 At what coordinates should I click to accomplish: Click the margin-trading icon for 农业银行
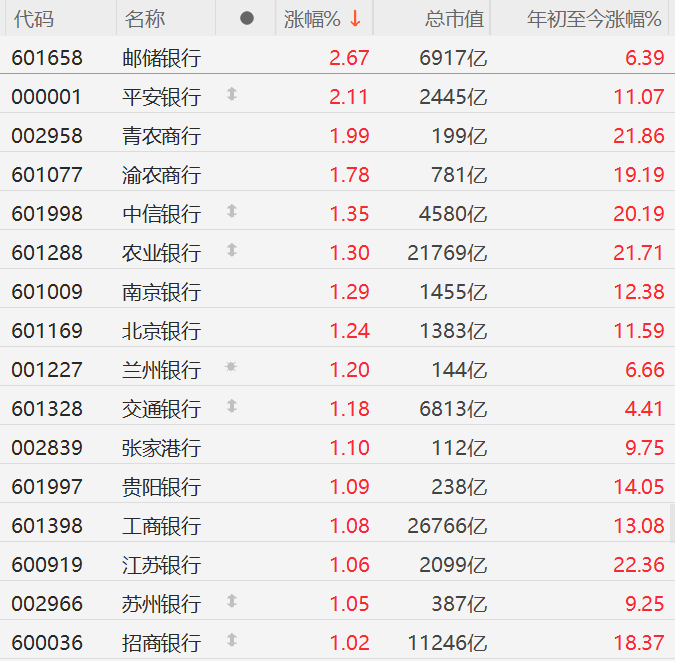(x=232, y=250)
